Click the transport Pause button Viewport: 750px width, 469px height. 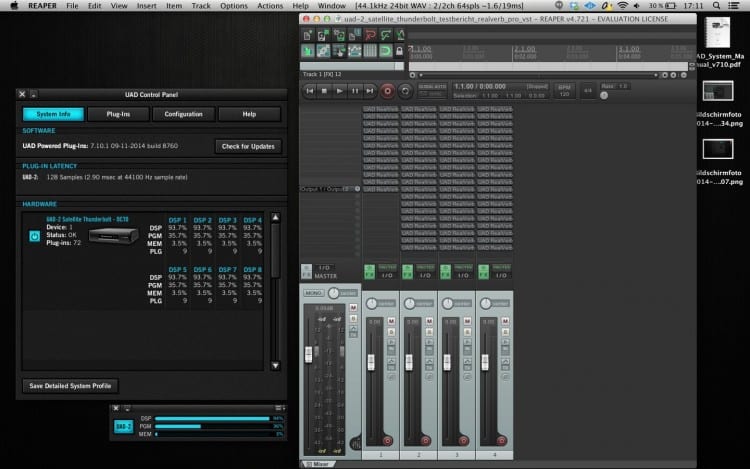(355, 91)
